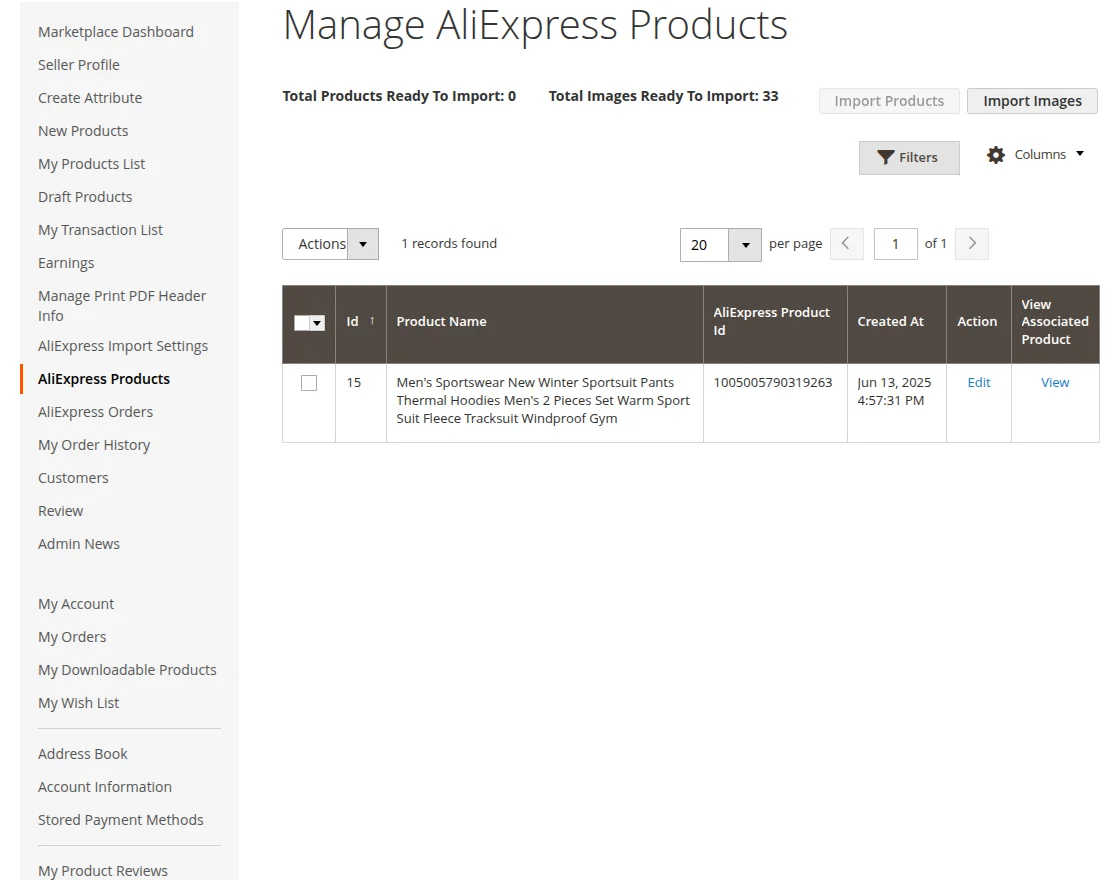
Task: Select AliExpress Import Settings in sidebar
Action: click(123, 345)
